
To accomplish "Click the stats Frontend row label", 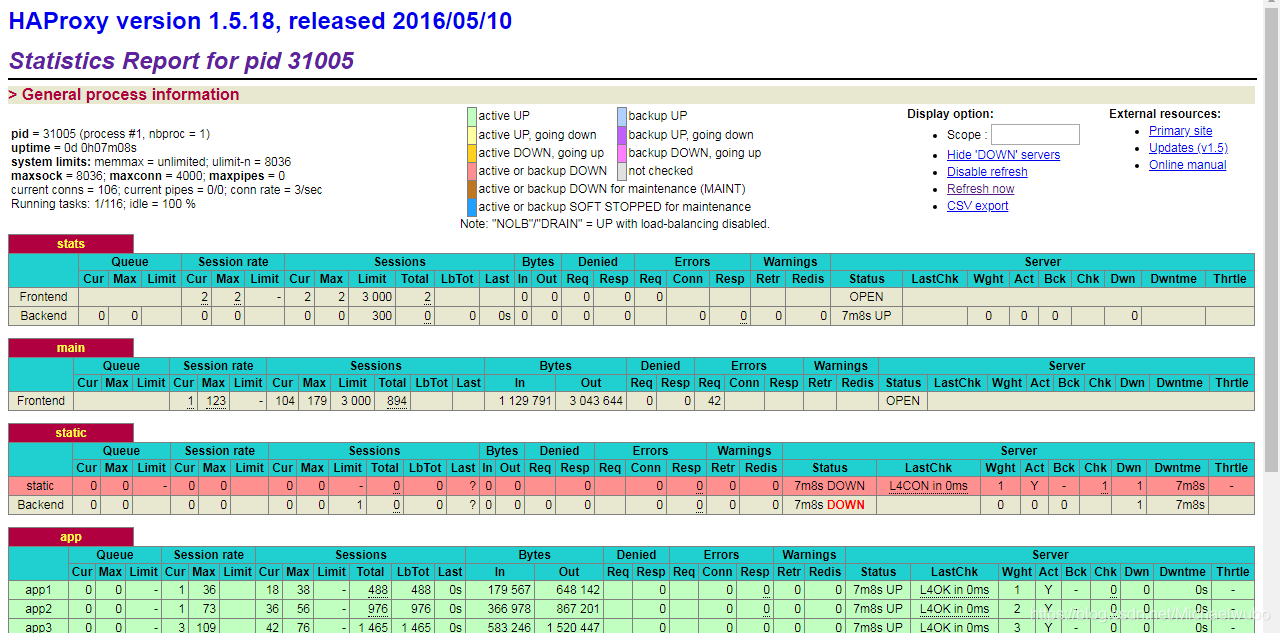I will (43, 297).
